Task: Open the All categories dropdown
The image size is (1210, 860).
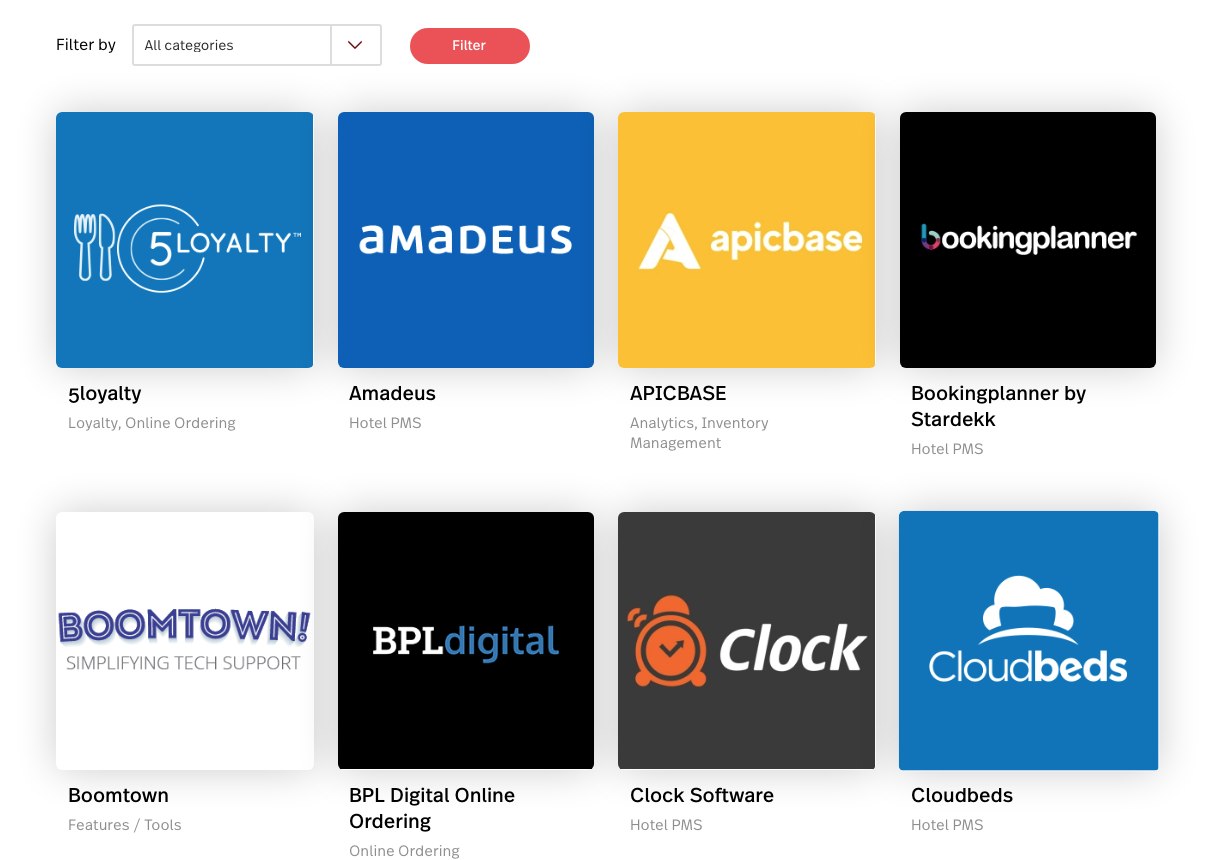Action: (x=257, y=45)
